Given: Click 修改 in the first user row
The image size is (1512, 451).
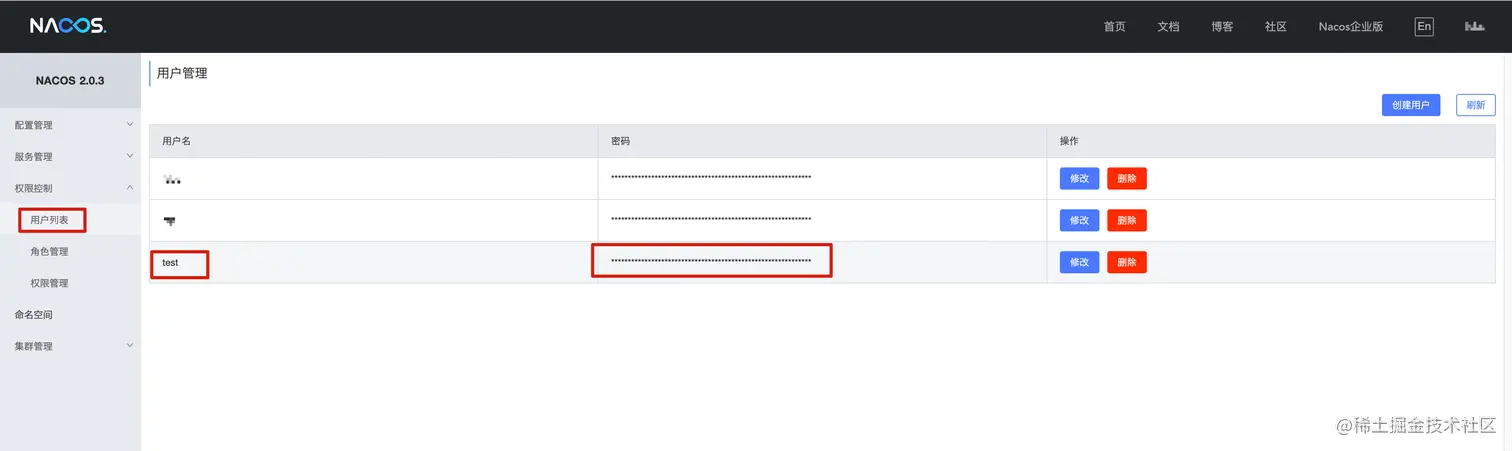Looking at the screenshot, I should tap(1079, 178).
